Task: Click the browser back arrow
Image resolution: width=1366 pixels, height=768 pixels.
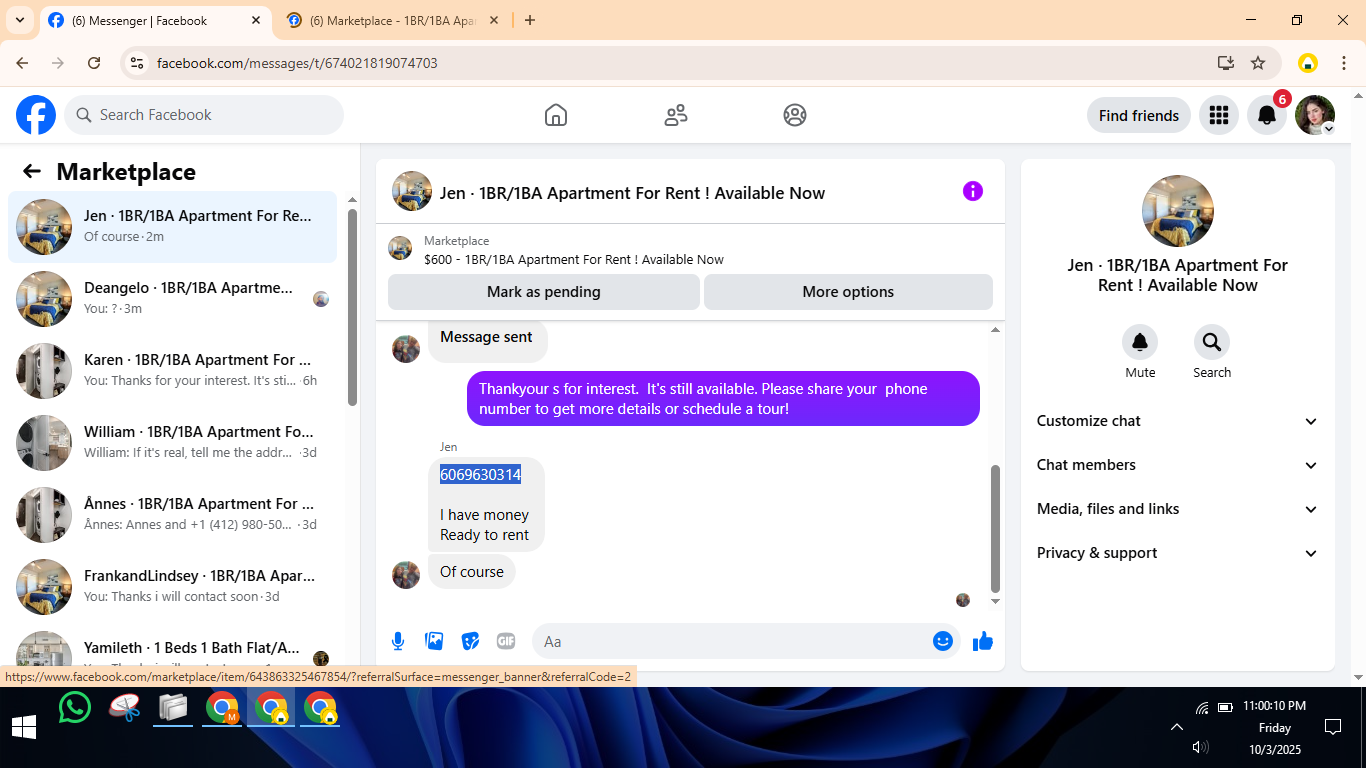Action: (x=22, y=63)
